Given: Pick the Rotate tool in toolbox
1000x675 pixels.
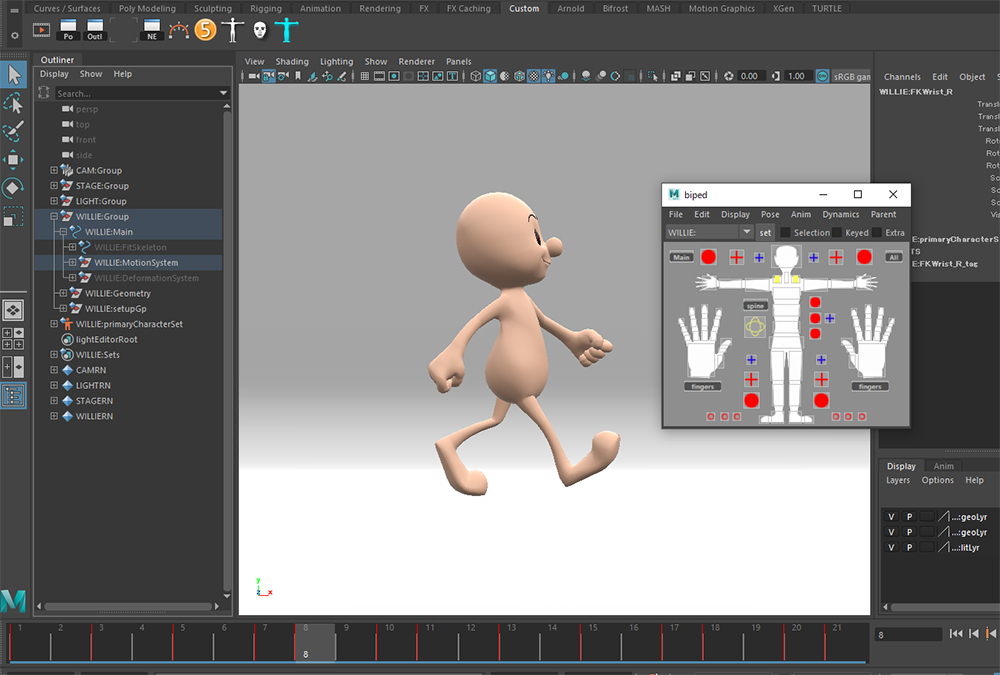Looking at the screenshot, I should [x=14, y=187].
